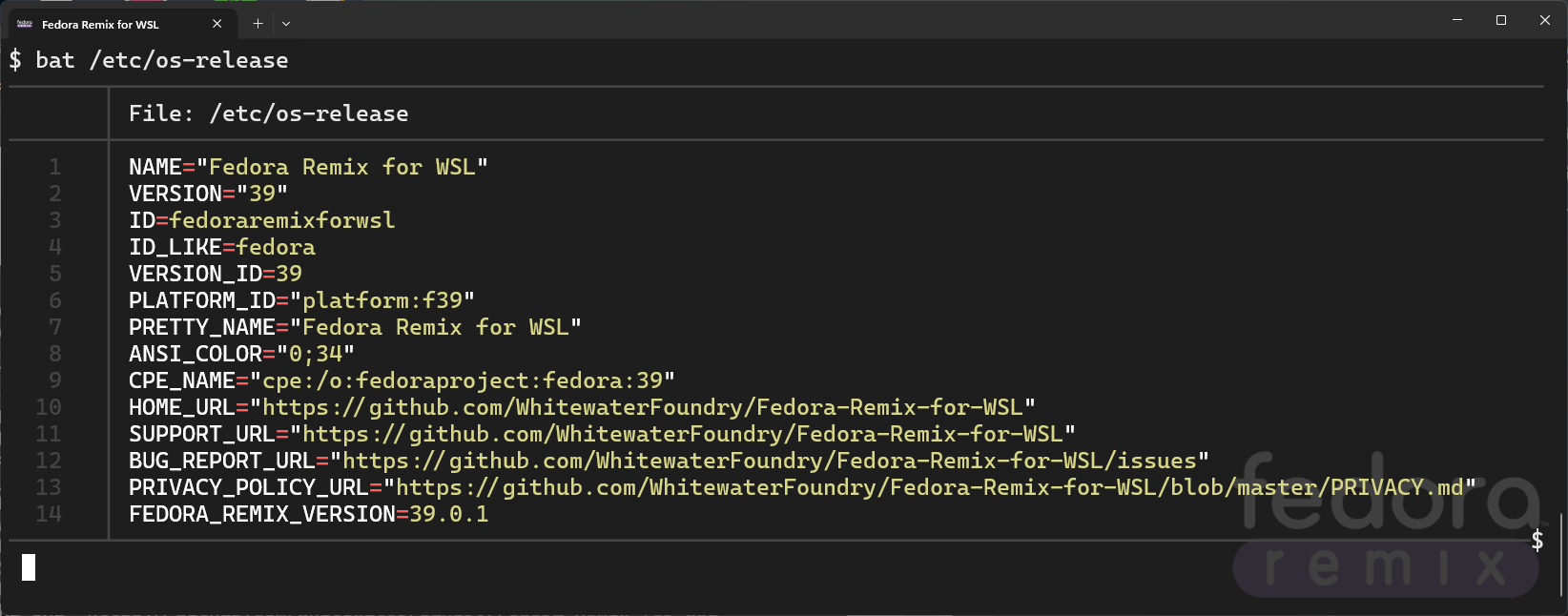Click the FEDORA_REMIX_VERSION=39.0.1 line
Screen dimensions: 1568x616
[x=309, y=514]
